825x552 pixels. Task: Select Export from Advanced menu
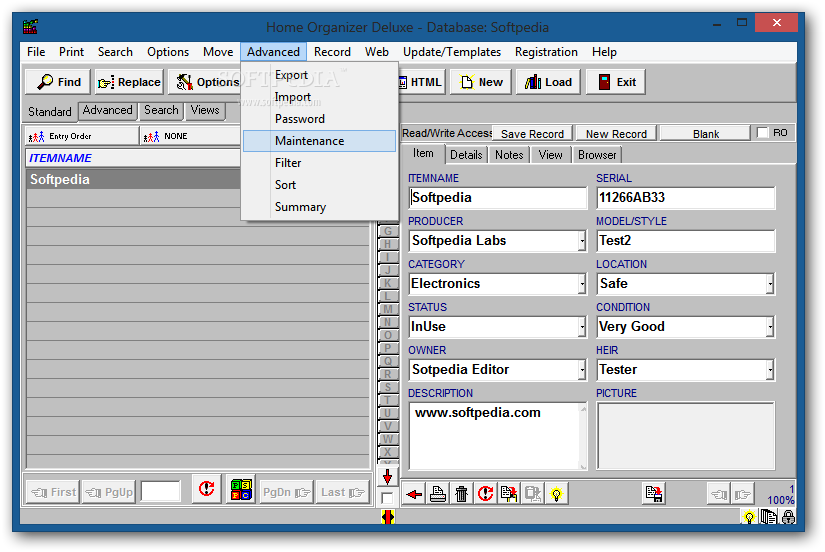319,75
